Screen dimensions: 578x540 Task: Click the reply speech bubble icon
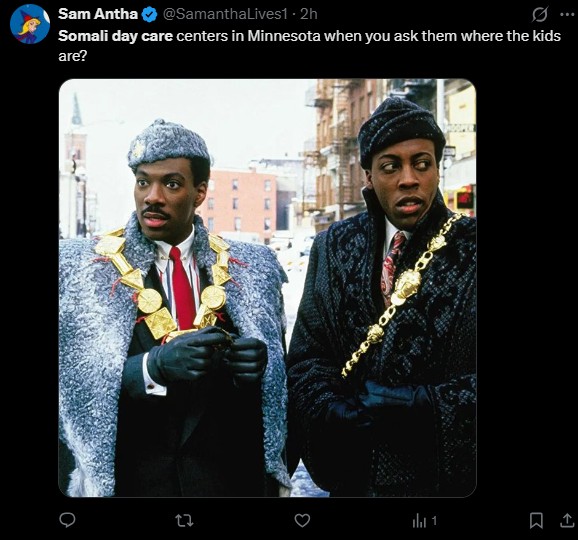(67, 520)
